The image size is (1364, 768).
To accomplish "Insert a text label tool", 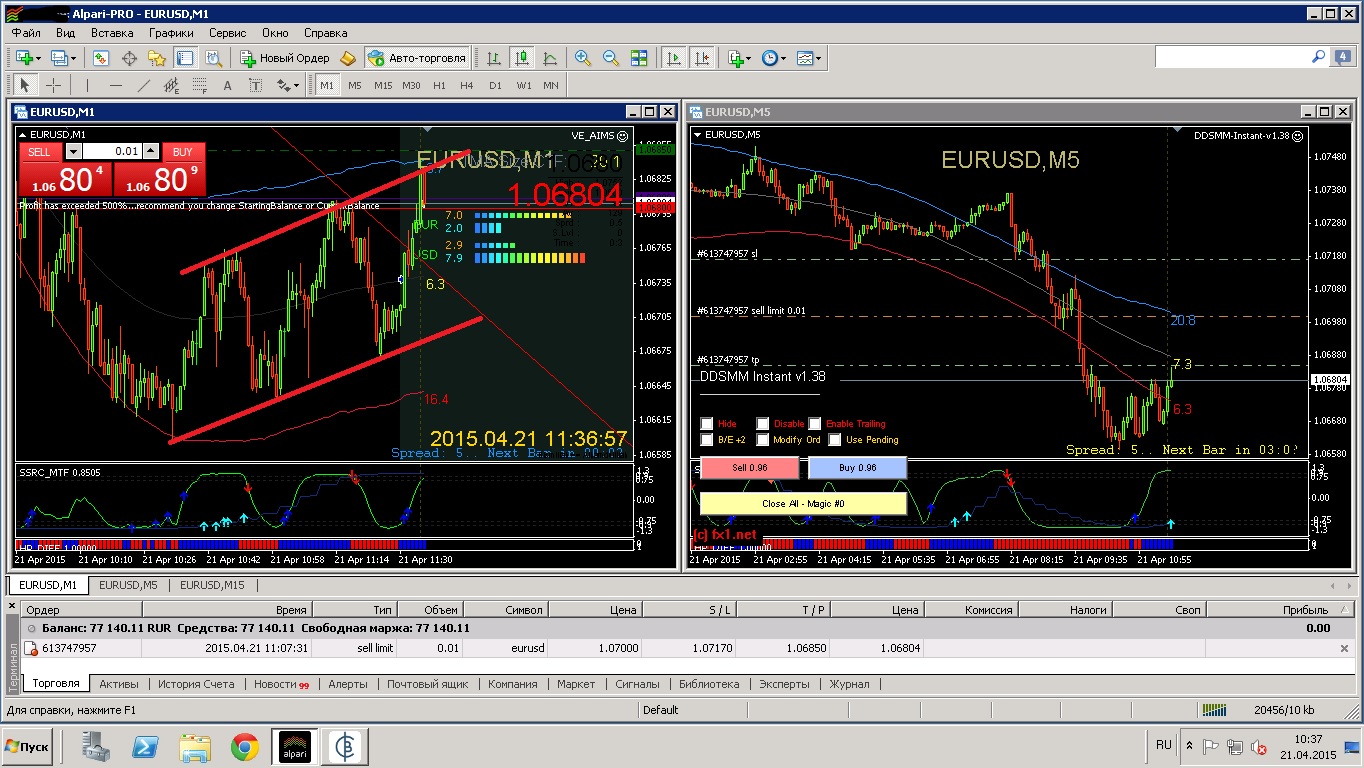I will [x=255, y=85].
